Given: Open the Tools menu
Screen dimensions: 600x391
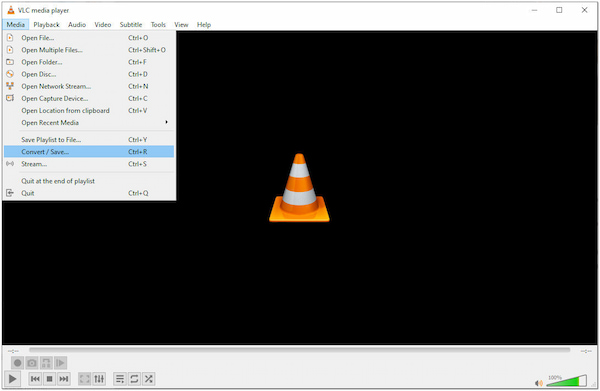Looking at the screenshot, I should [158, 24].
